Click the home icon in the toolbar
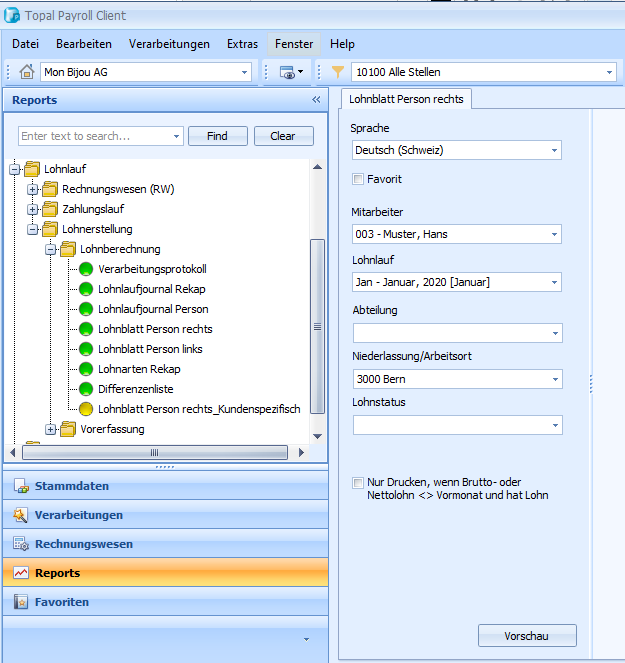 coord(27,72)
